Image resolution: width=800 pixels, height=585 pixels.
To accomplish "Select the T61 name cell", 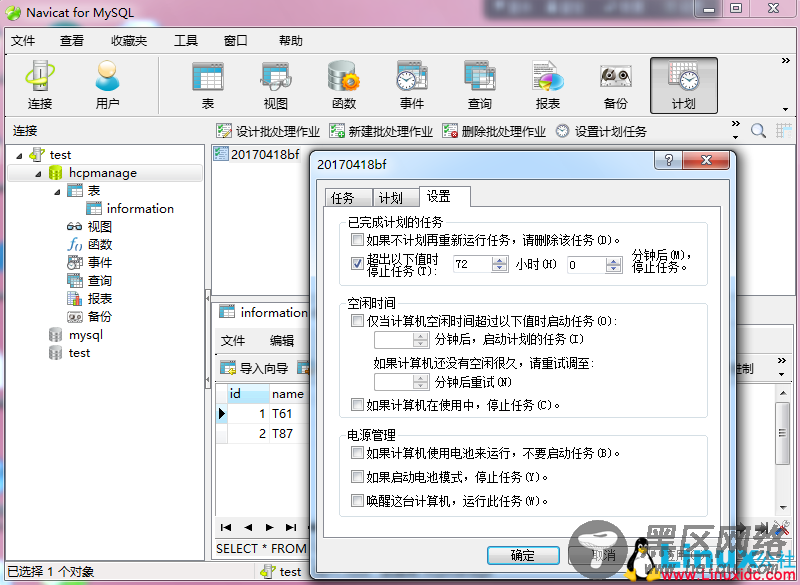I will click(x=288, y=414).
